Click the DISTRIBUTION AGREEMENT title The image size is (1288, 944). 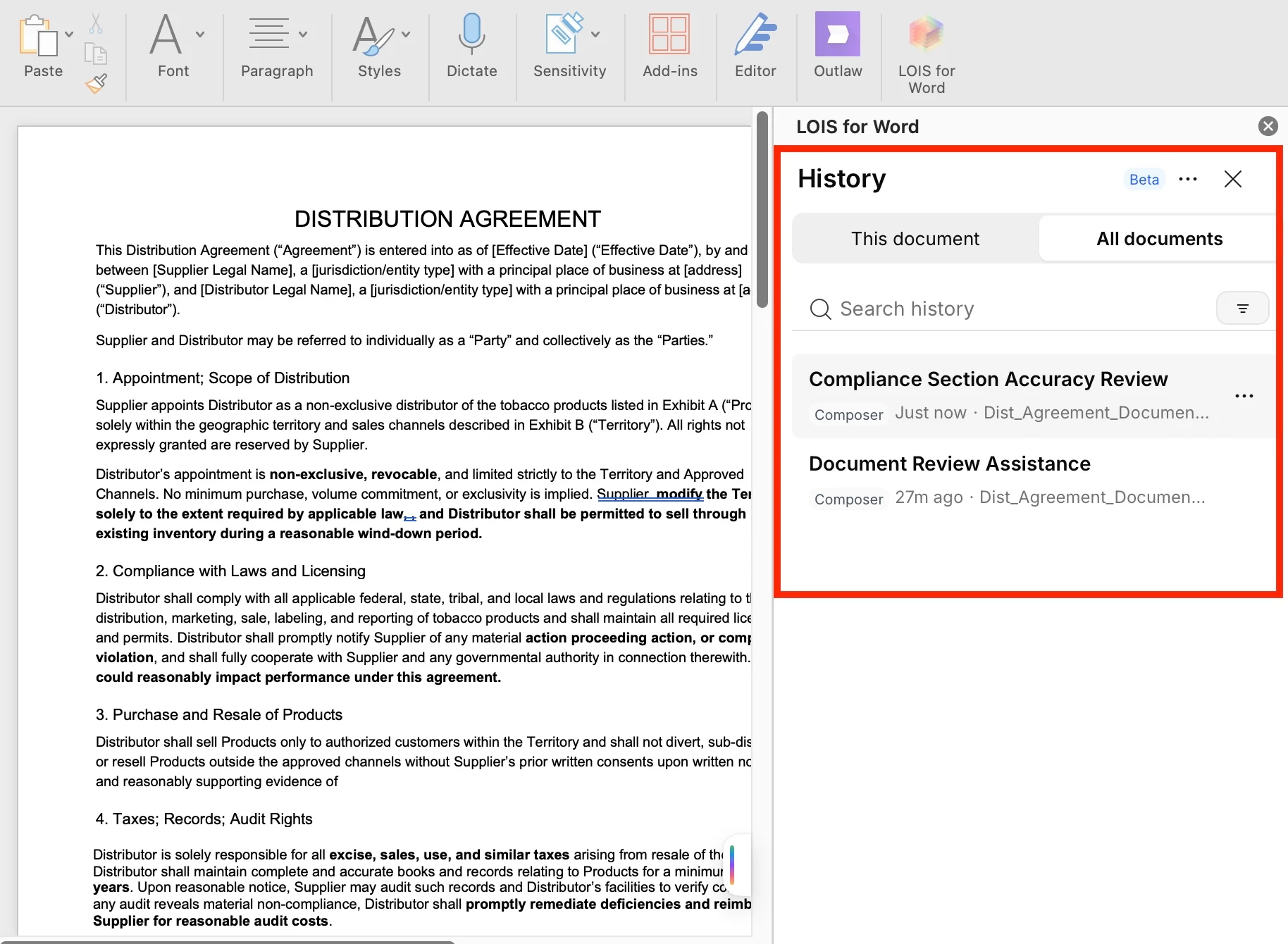coord(447,219)
